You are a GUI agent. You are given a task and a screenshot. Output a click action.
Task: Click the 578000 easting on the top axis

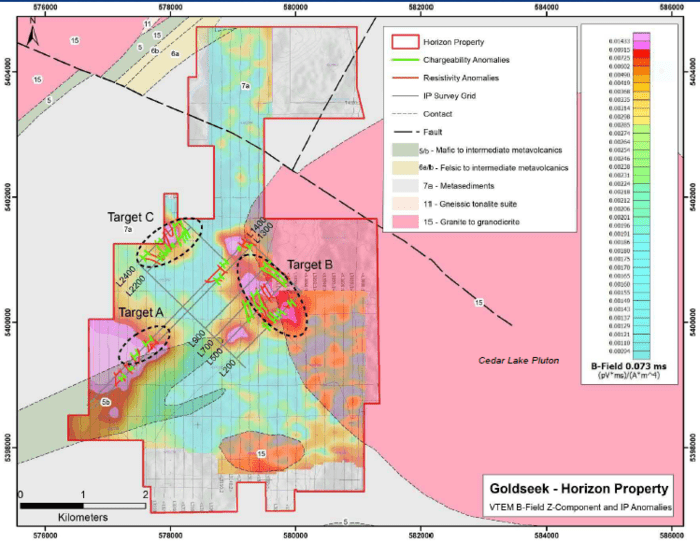pos(170,8)
